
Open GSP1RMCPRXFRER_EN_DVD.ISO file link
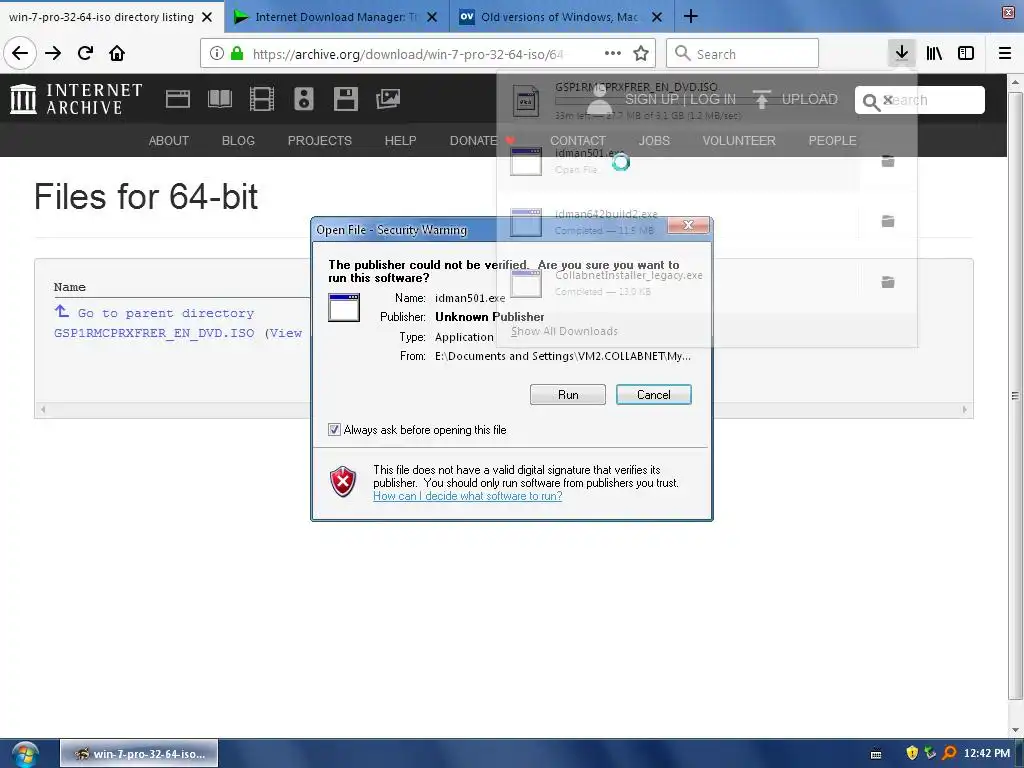154,332
